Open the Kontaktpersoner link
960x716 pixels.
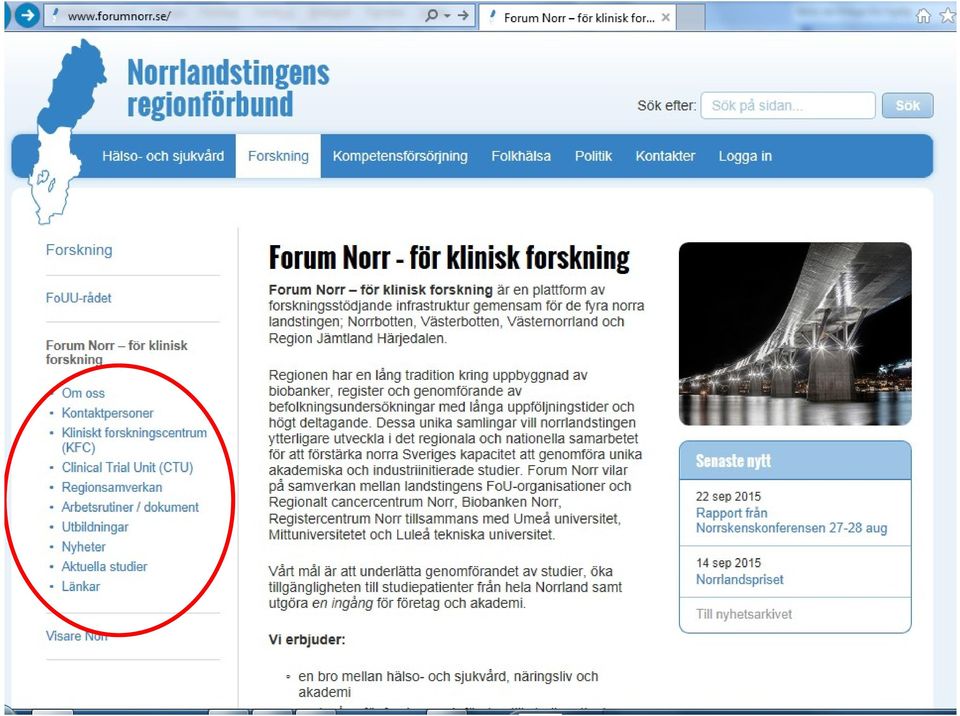click(x=108, y=413)
